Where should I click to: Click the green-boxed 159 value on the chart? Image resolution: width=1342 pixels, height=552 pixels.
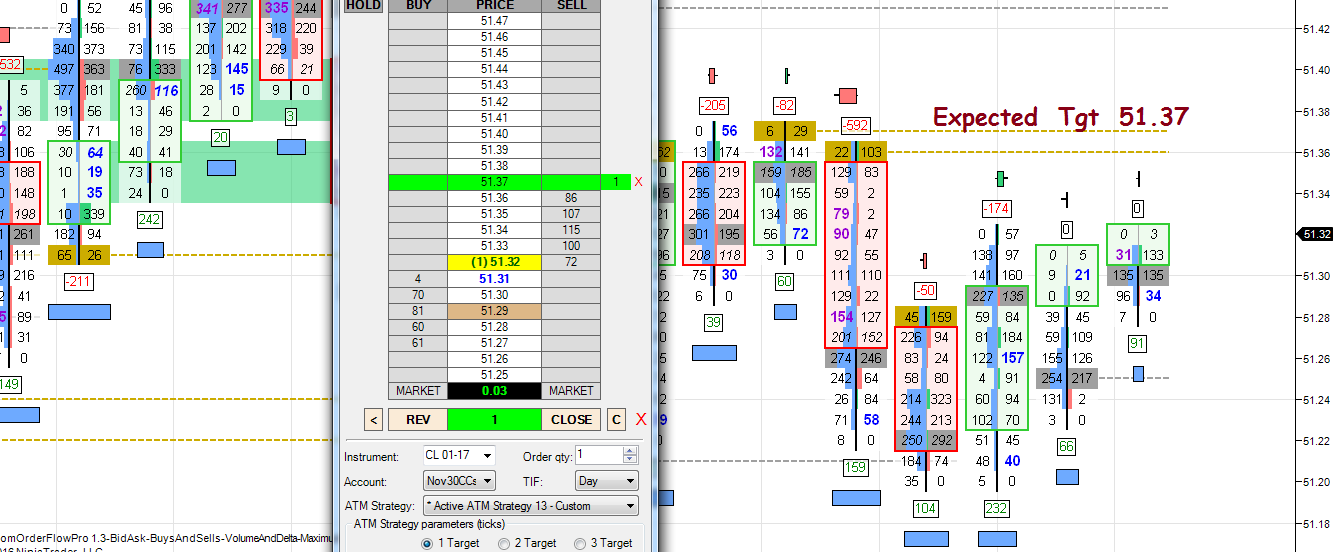coord(856,466)
